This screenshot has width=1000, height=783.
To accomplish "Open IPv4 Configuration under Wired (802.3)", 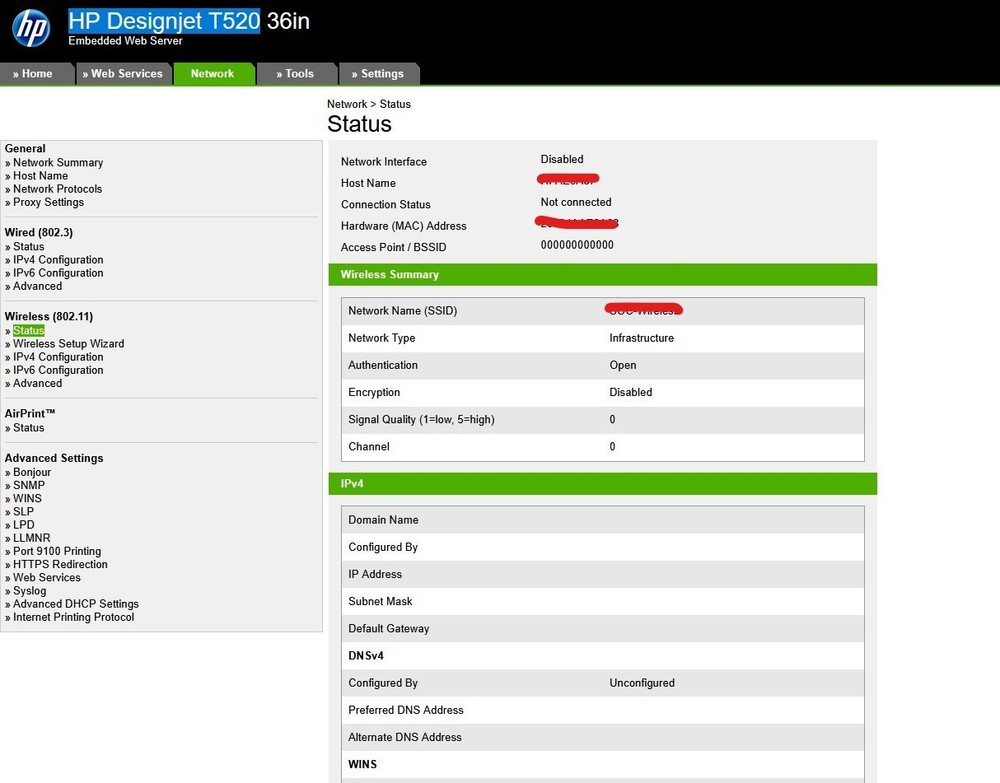I will [58, 260].
